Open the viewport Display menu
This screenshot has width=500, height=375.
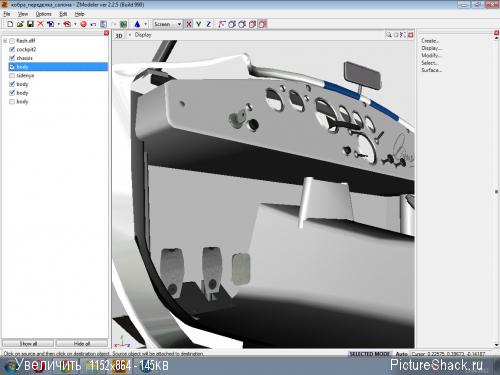point(143,35)
